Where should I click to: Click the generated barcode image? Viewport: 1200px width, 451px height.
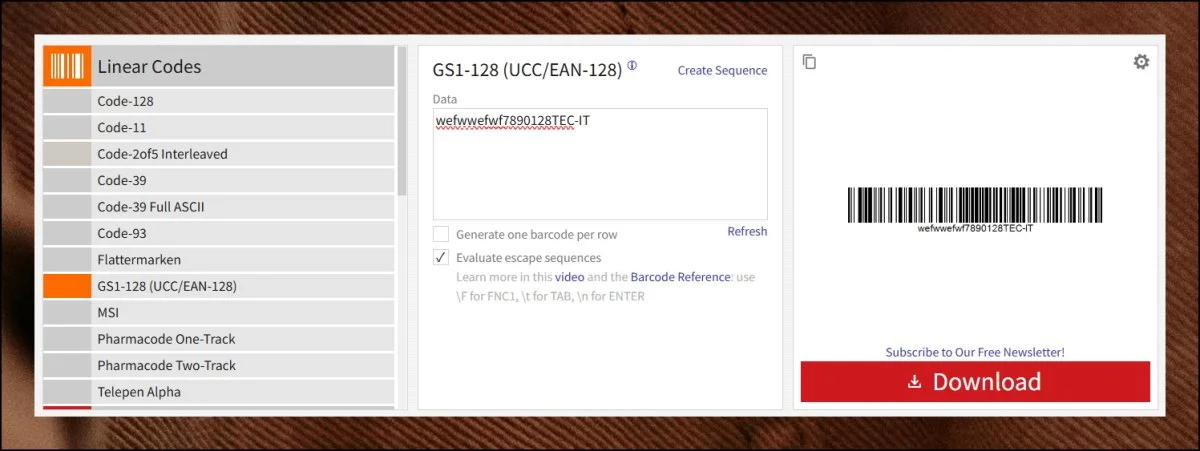tap(975, 205)
